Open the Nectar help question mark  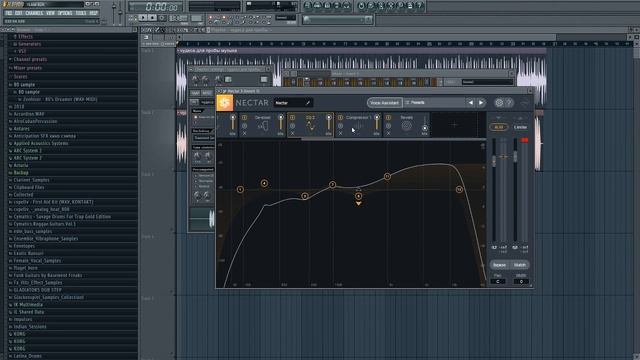click(509, 103)
